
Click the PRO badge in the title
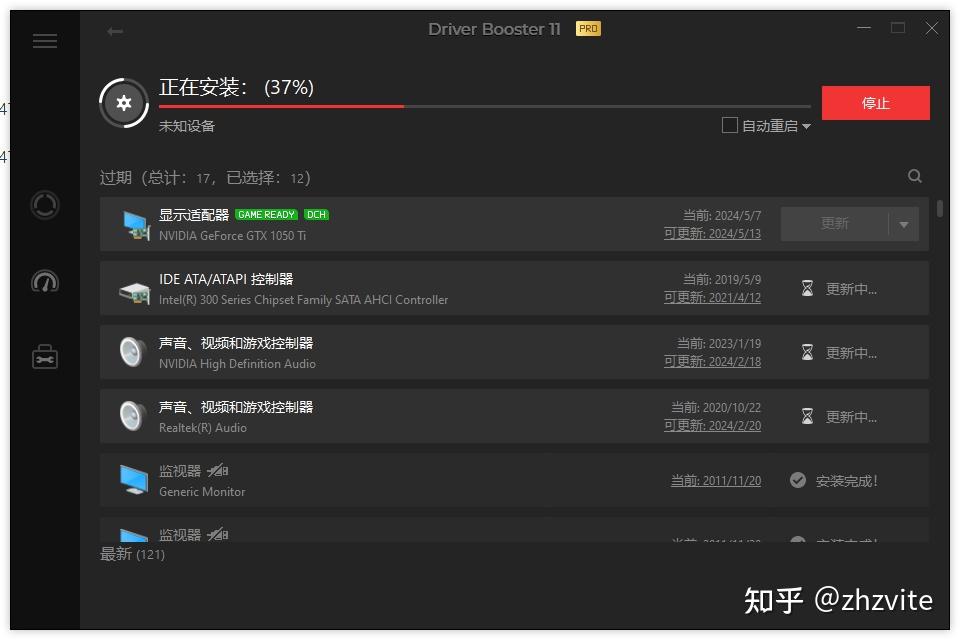point(588,29)
